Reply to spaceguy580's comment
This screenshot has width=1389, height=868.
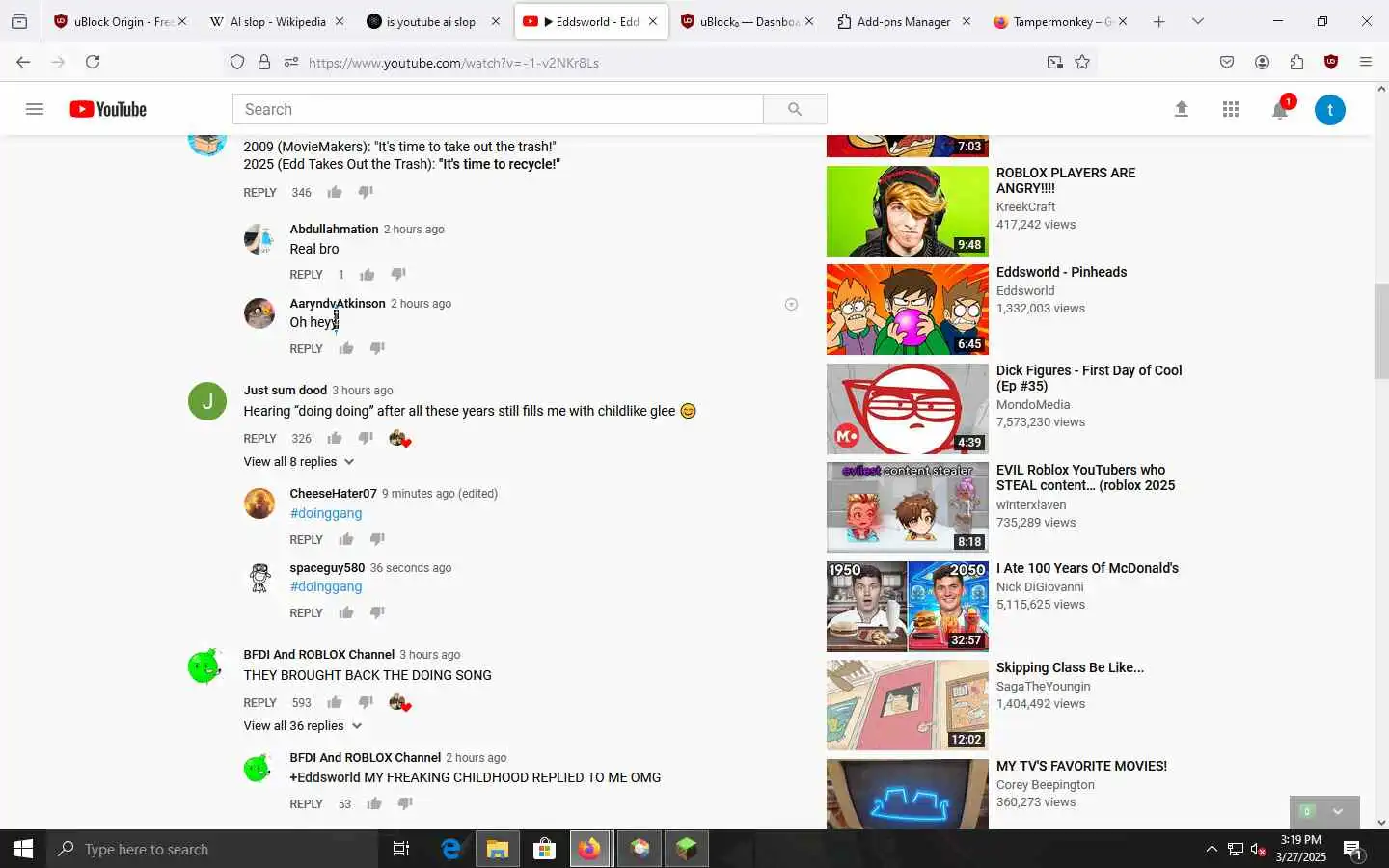click(306, 613)
